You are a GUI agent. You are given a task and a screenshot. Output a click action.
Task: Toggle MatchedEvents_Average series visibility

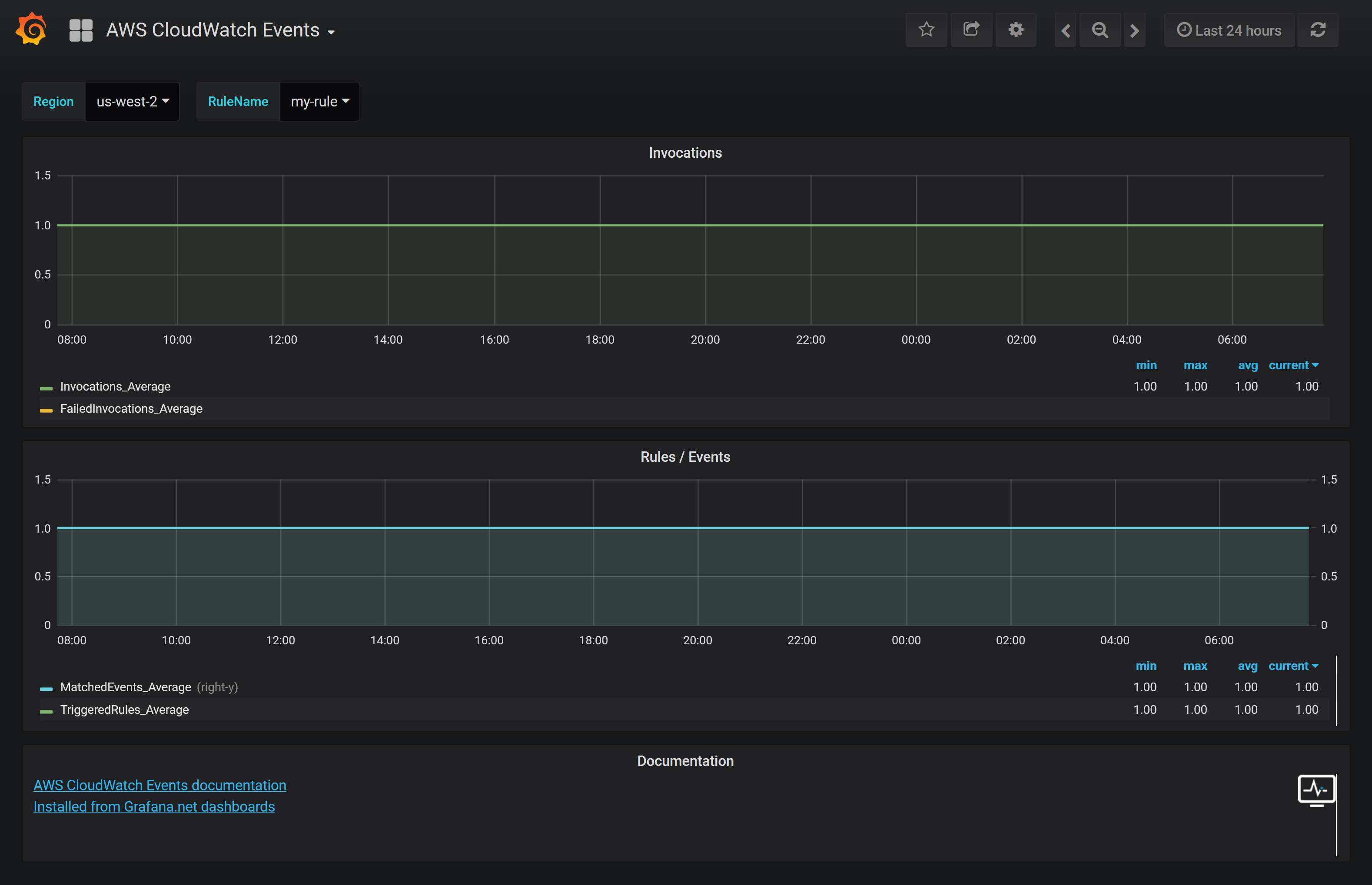[125, 687]
